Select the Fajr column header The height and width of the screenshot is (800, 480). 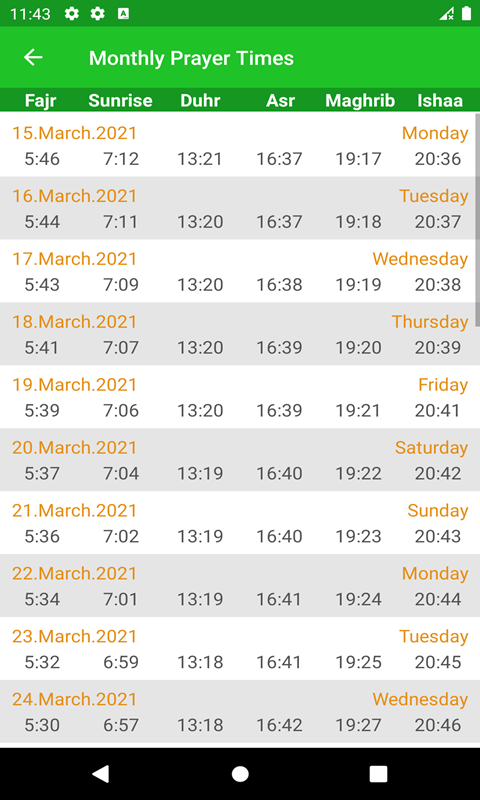[40, 101]
